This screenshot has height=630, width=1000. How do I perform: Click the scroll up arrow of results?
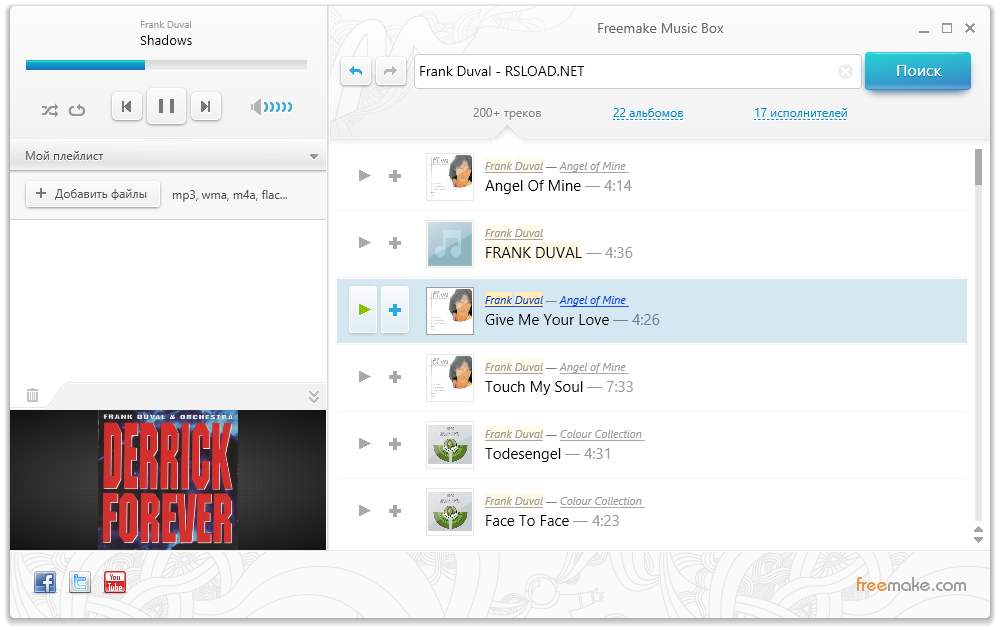(x=978, y=529)
